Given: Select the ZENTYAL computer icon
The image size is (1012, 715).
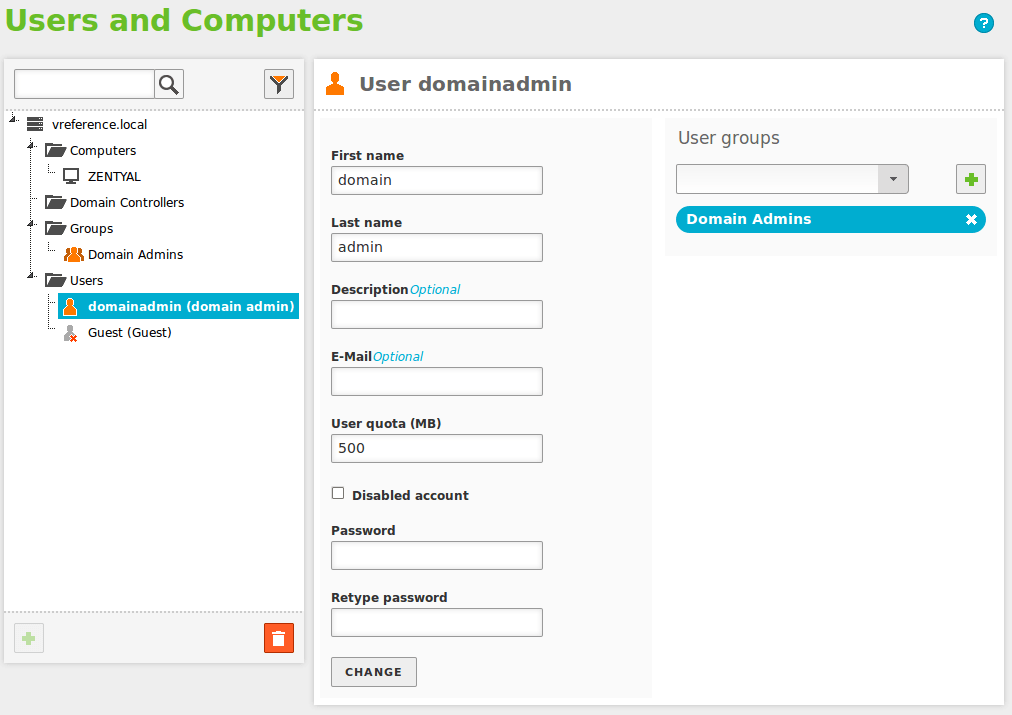Looking at the screenshot, I should coord(70,176).
